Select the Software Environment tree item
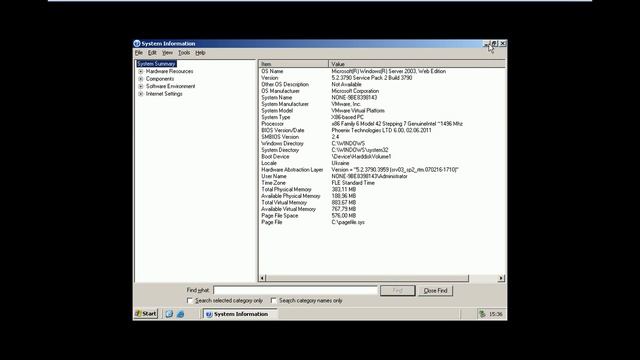 pyautogui.click(x=171, y=87)
